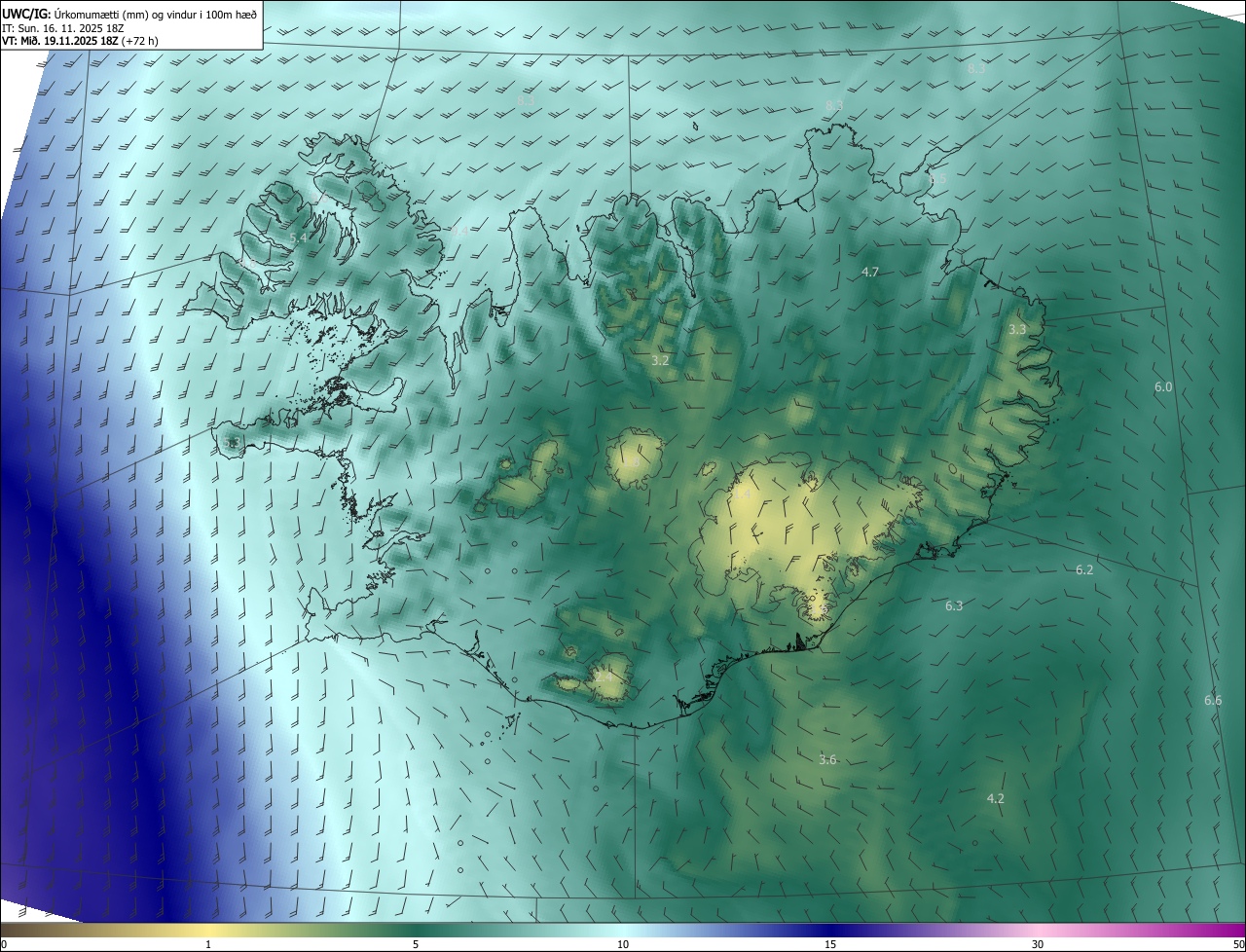Click the 6.6 value label

click(x=1213, y=700)
